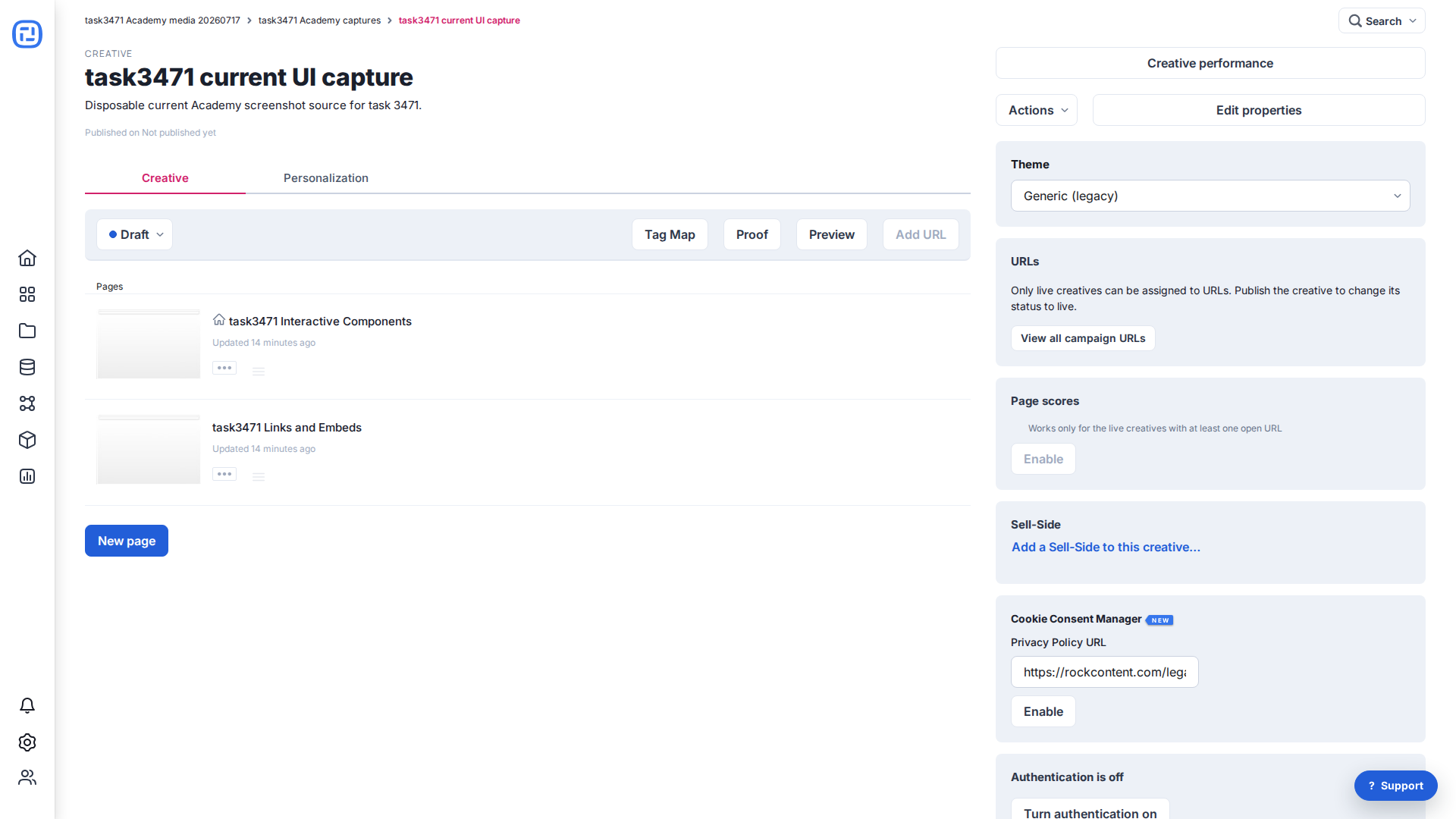Open the Support help button
Screen dimensions: 1456x819
pyautogui.click(x=1396, y=786)
